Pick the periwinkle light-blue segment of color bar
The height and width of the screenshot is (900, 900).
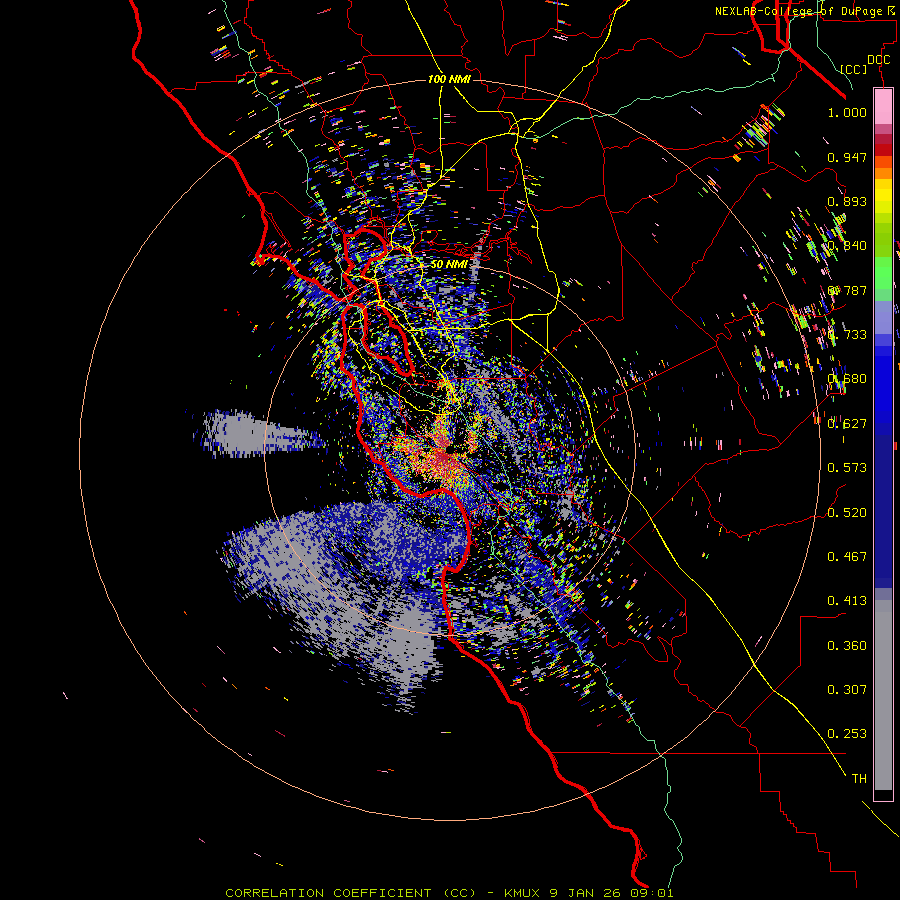[x=883, y=317]
